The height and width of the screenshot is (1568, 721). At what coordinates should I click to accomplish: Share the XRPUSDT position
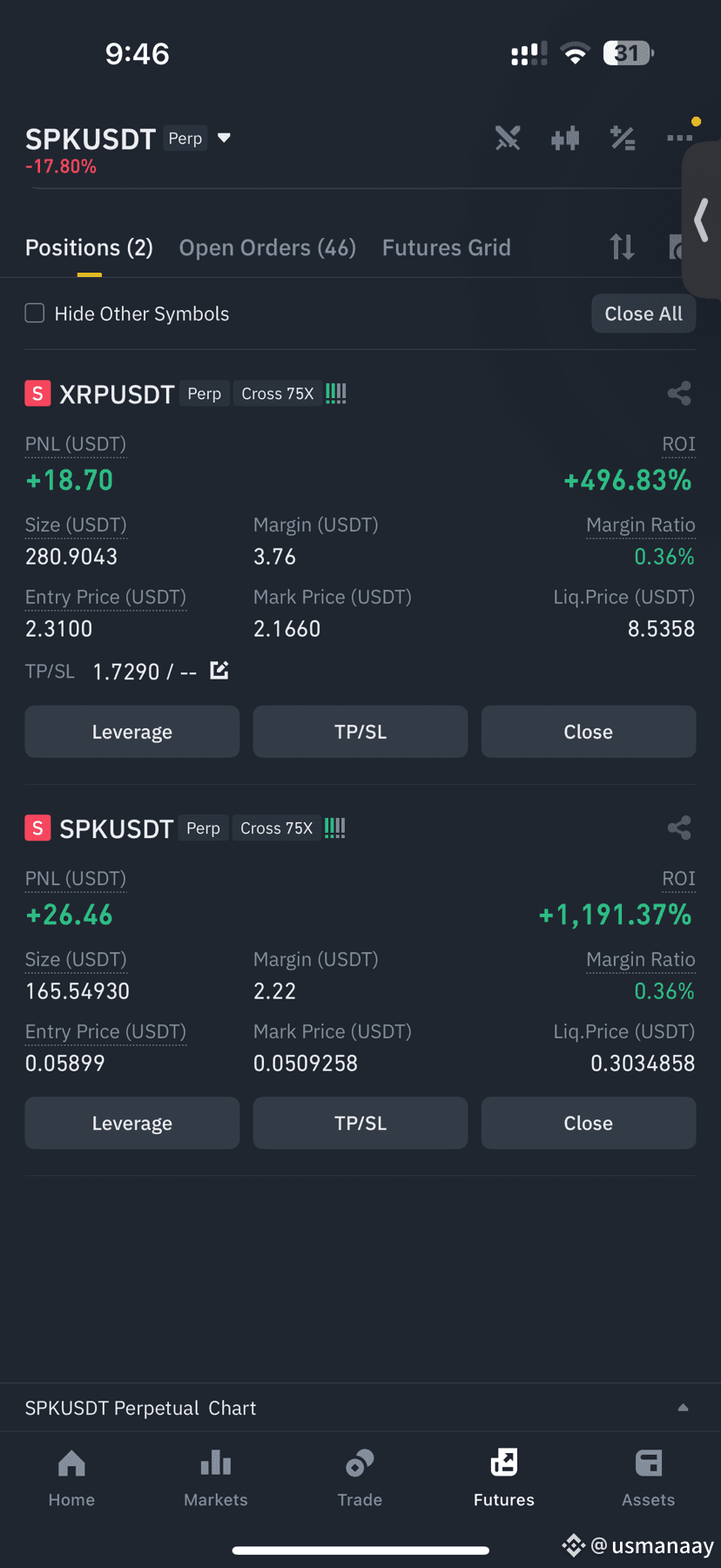pos(679,394)
